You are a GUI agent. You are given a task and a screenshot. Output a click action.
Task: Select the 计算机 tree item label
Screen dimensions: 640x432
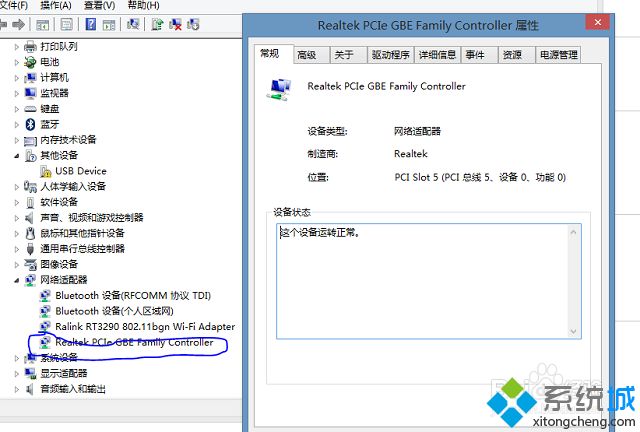[54, 78]
